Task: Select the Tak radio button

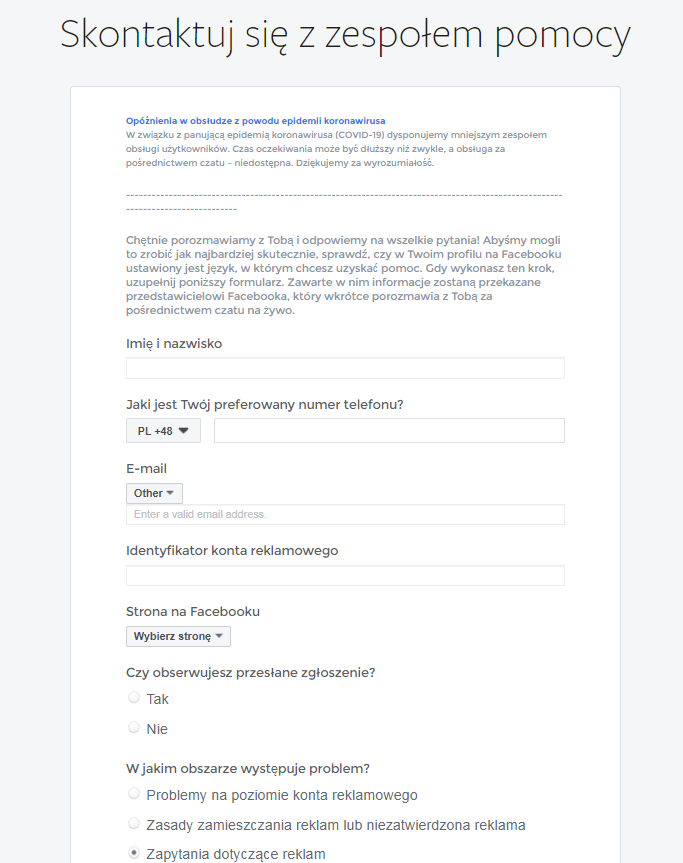Action: coord(134,697)
